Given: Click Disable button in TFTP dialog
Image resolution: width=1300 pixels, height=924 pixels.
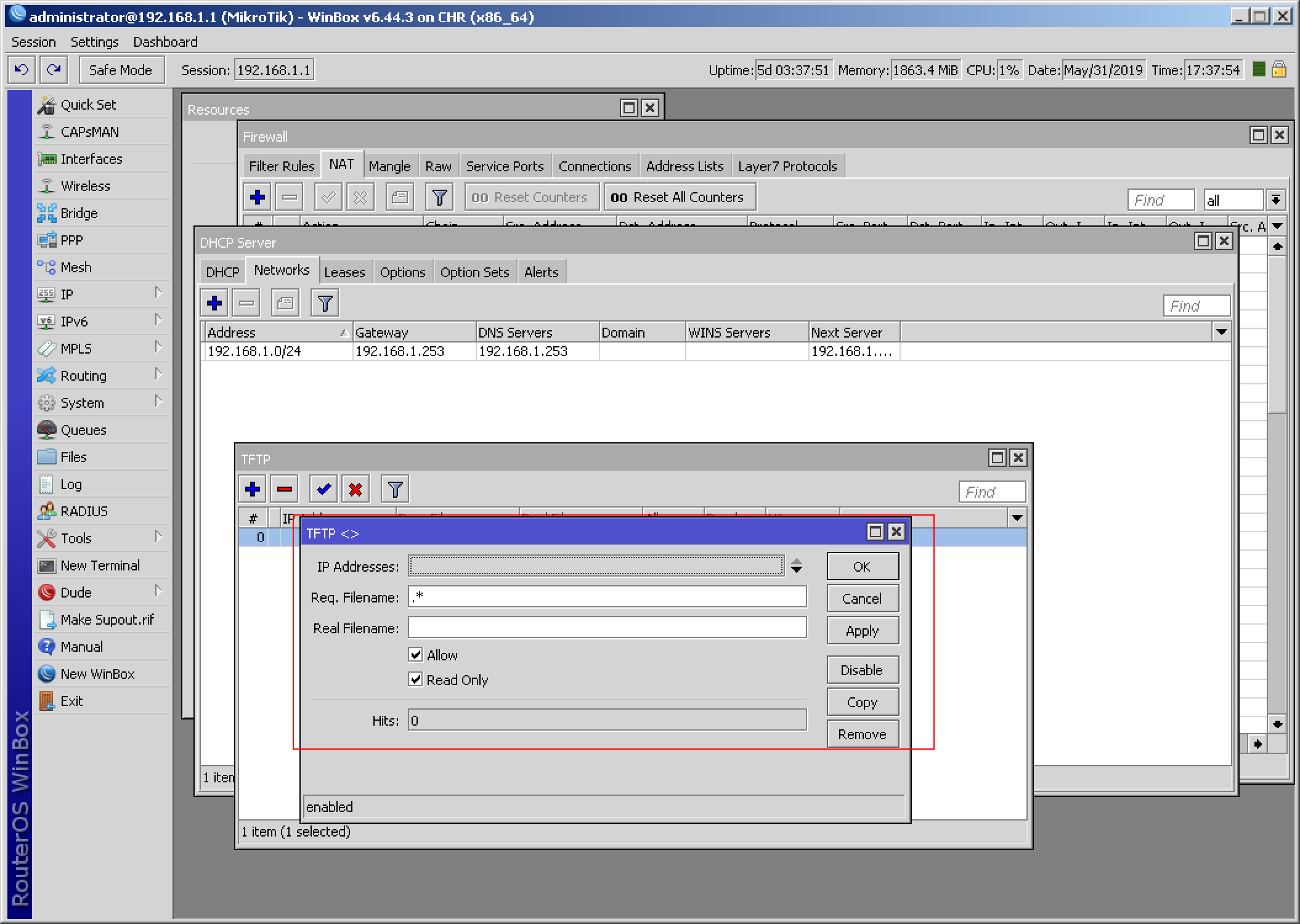Looking at the screenshot, I should tap(863, 670).
